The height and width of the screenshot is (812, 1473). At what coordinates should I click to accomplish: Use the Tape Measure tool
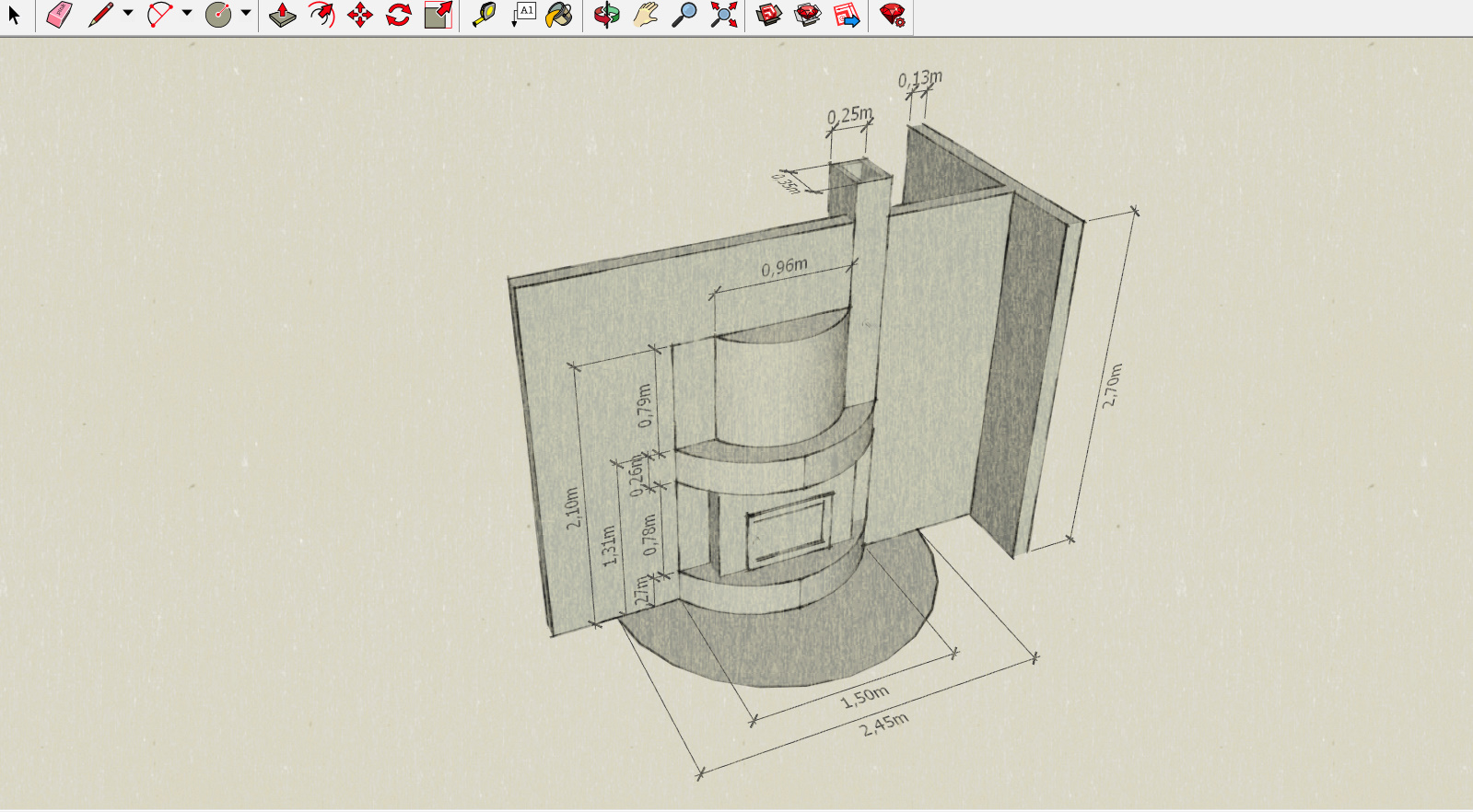point(484,15)
